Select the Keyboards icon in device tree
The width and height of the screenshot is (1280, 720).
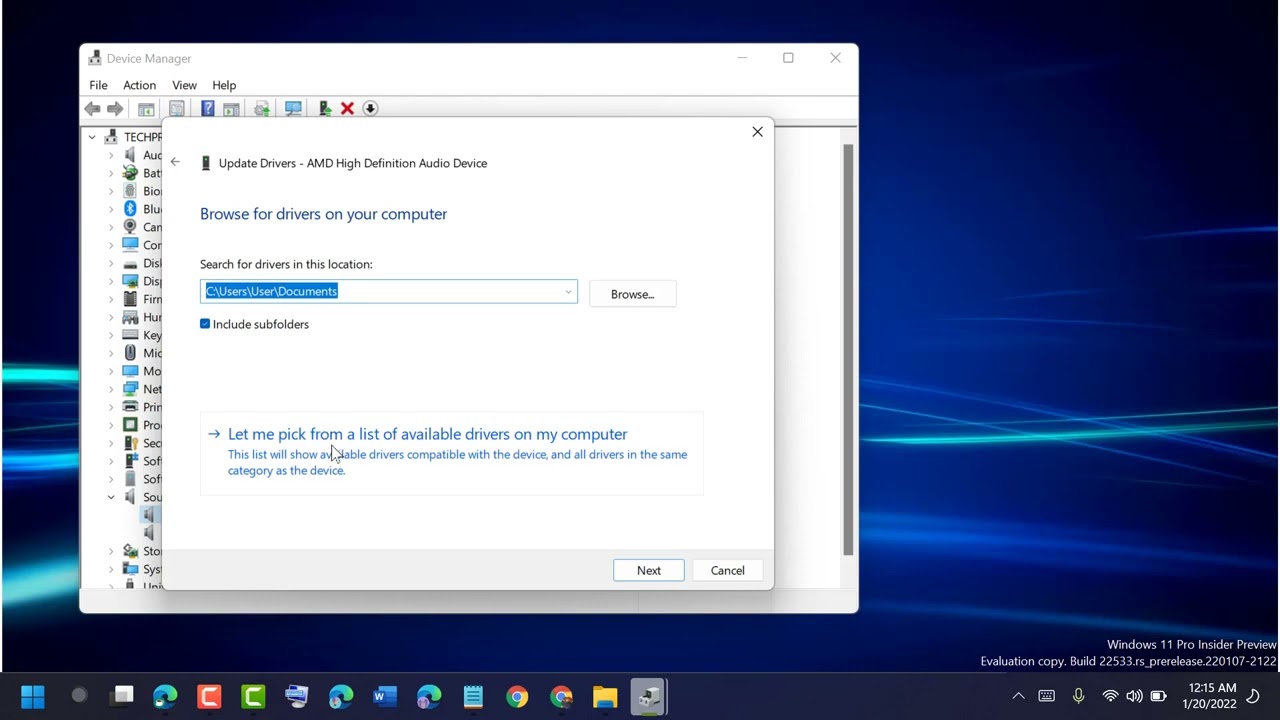click(x=130, y=335)
